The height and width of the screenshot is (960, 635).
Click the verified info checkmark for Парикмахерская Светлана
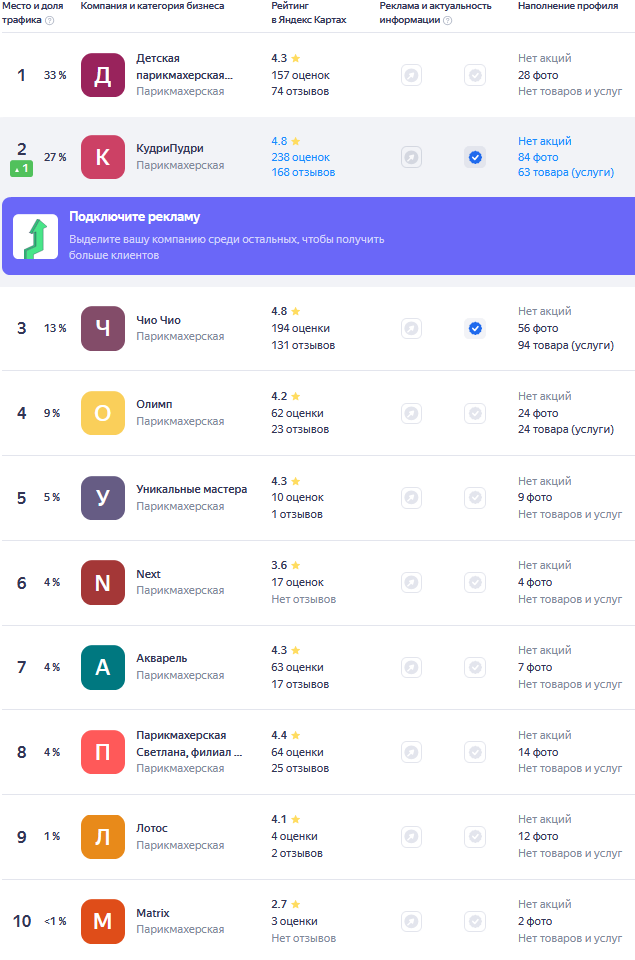475,752
